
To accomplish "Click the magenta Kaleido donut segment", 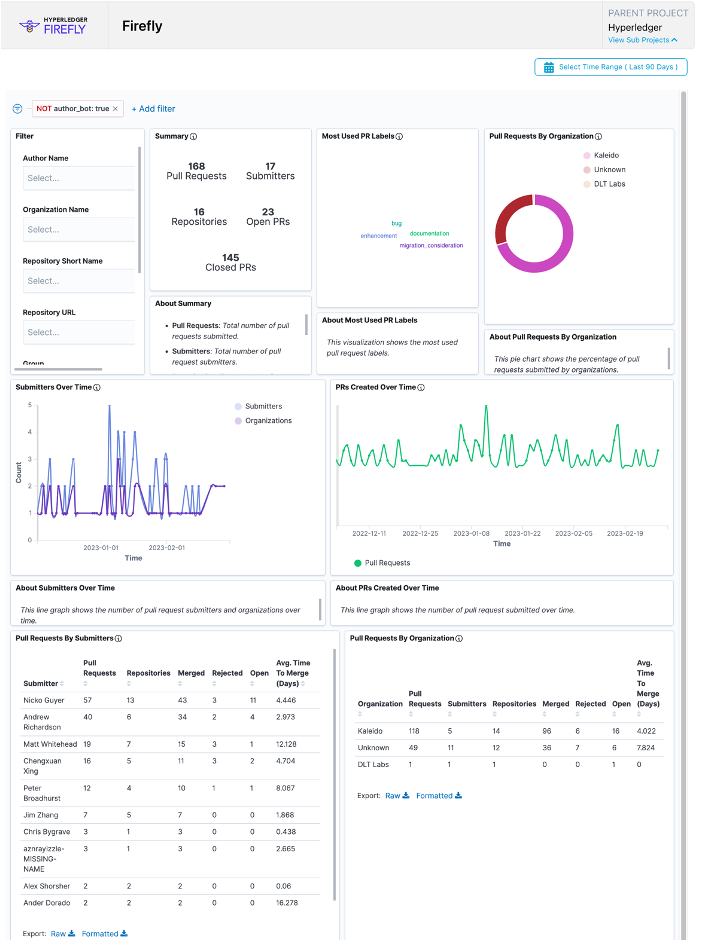I will (567, 245).
